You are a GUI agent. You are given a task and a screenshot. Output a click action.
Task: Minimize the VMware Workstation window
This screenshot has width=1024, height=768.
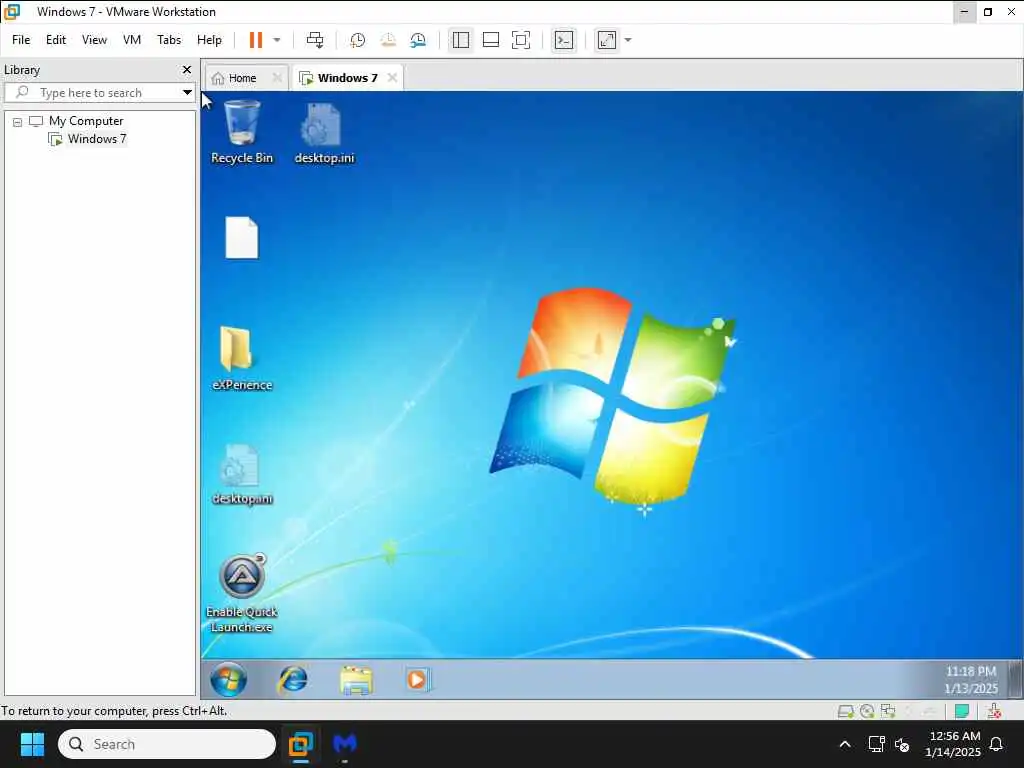[x=965, y=12]
